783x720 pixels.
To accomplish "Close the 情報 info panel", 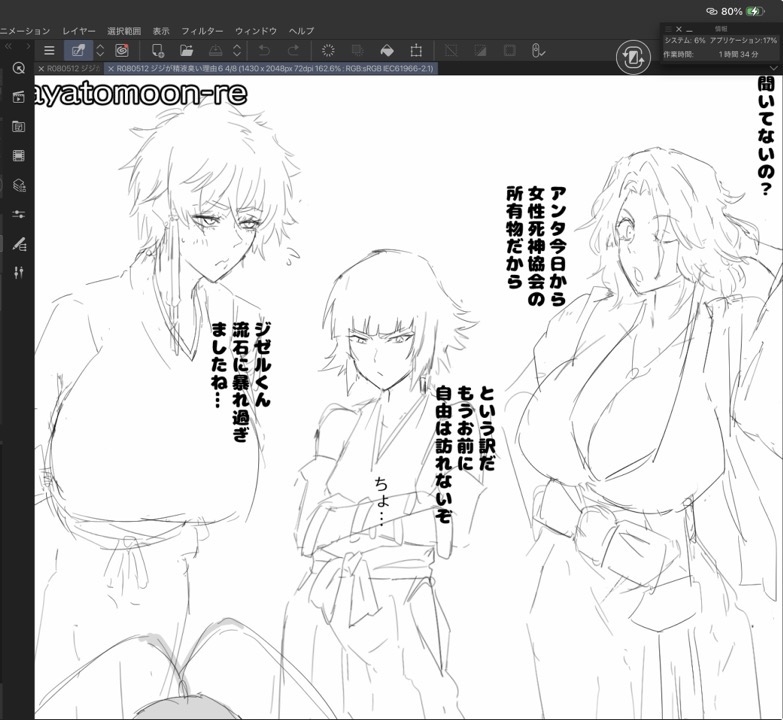I will click(x=679, y=29).
